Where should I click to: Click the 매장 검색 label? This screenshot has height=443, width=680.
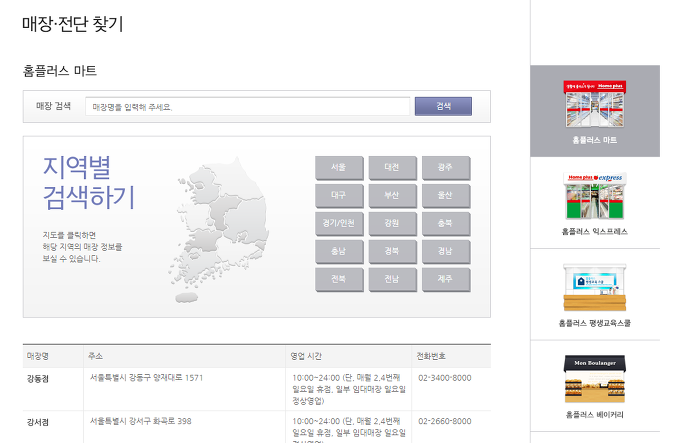point(53,106)
